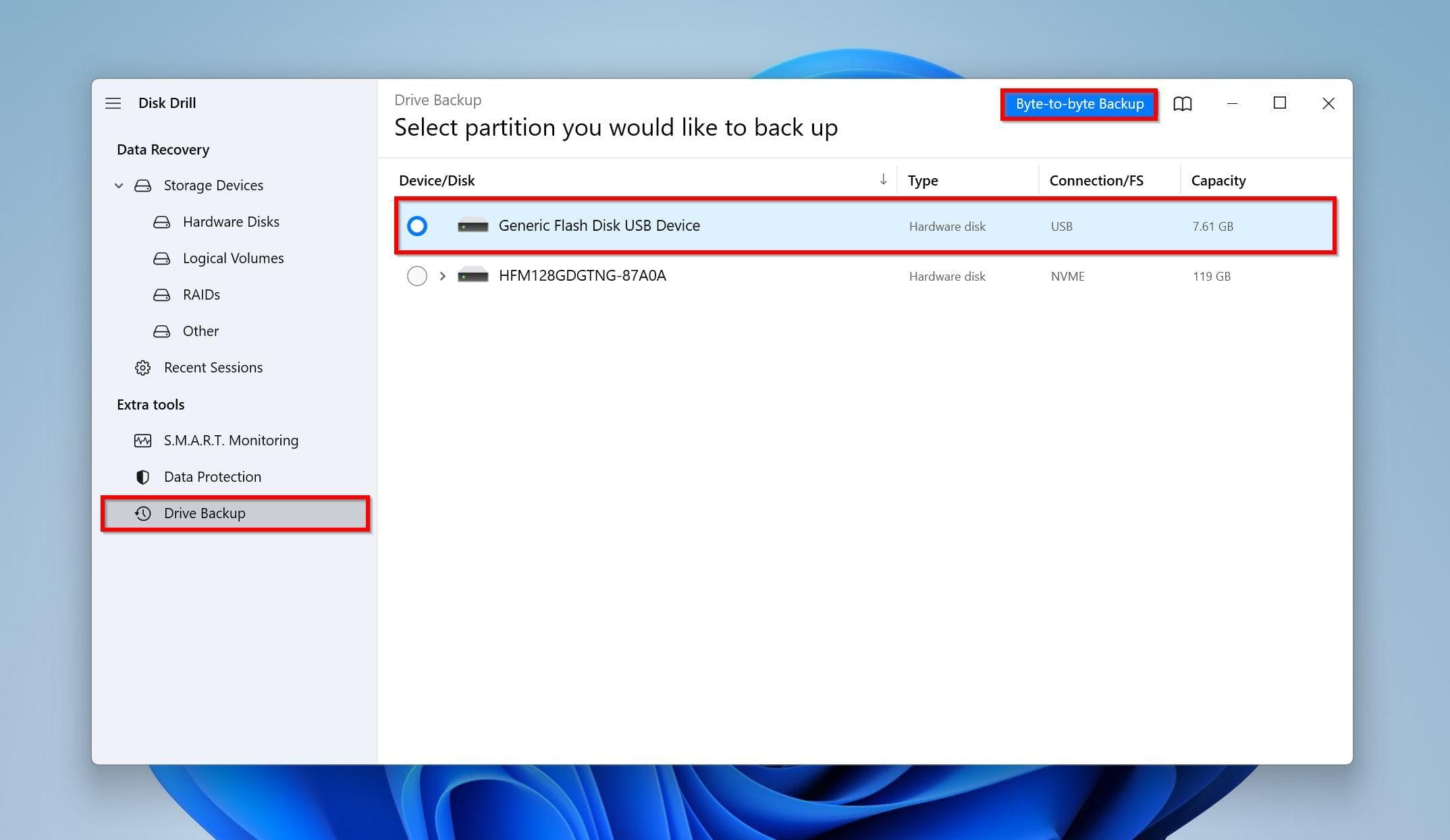This screenshot has width=1450, height=840.
Task: Click the 7.61 GB capacity value
Action: (1212, 227)
